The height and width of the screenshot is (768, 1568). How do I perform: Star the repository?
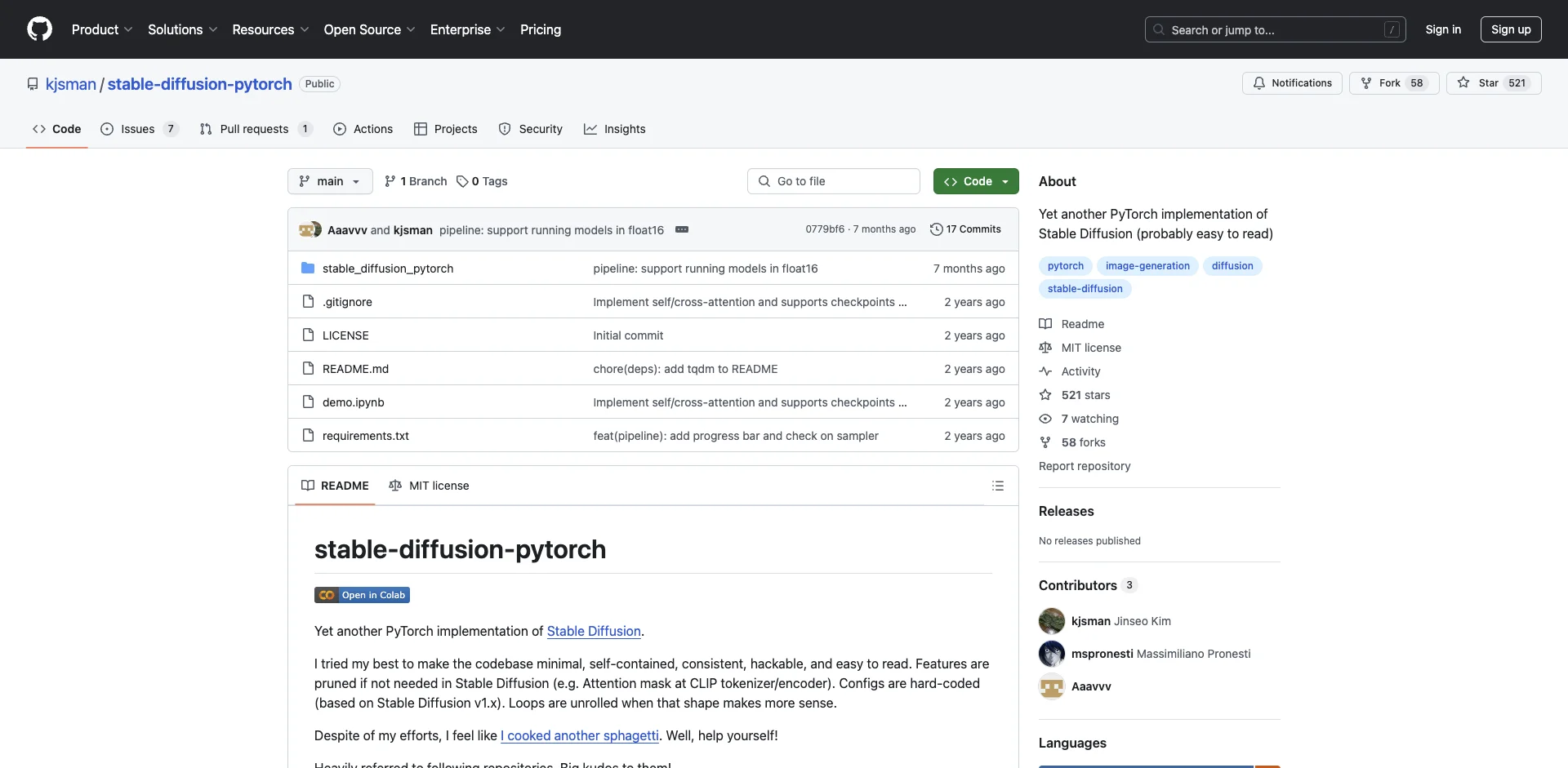click(1494, 83)
